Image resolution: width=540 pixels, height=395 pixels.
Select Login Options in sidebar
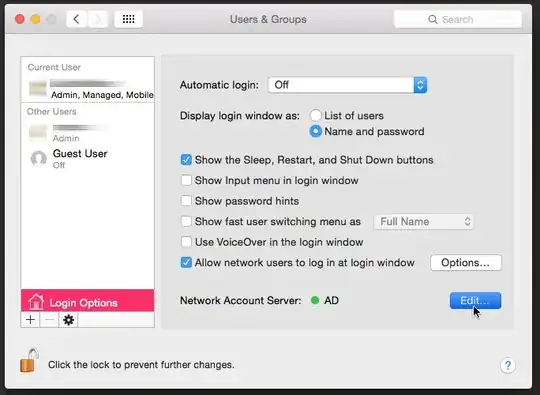[x=87, y=301]
